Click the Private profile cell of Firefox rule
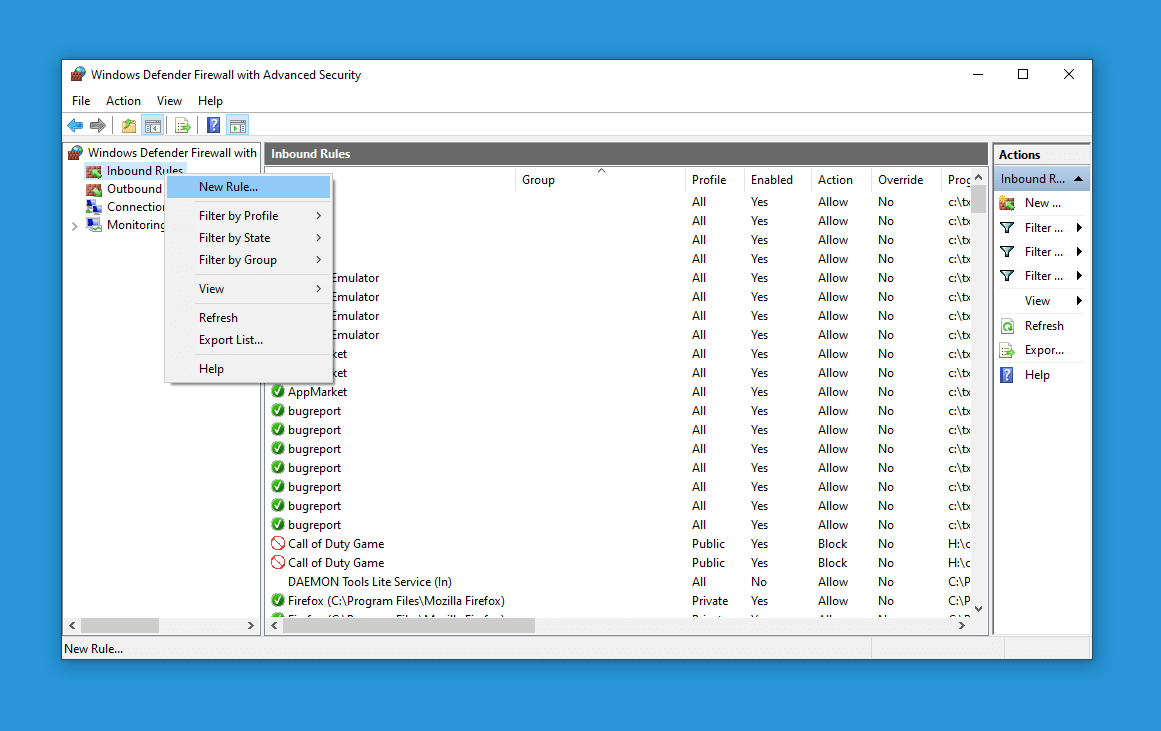 coord(709,601)
